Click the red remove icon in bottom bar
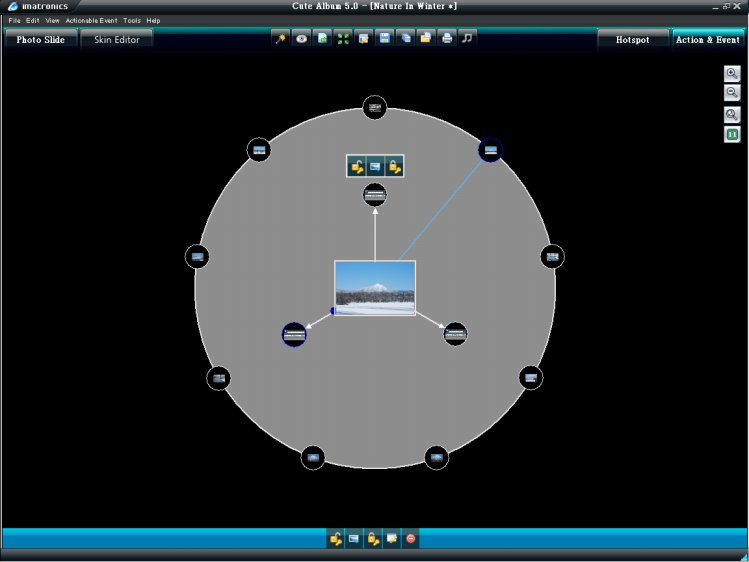This screenshot has width=749, height=562. 411,539
